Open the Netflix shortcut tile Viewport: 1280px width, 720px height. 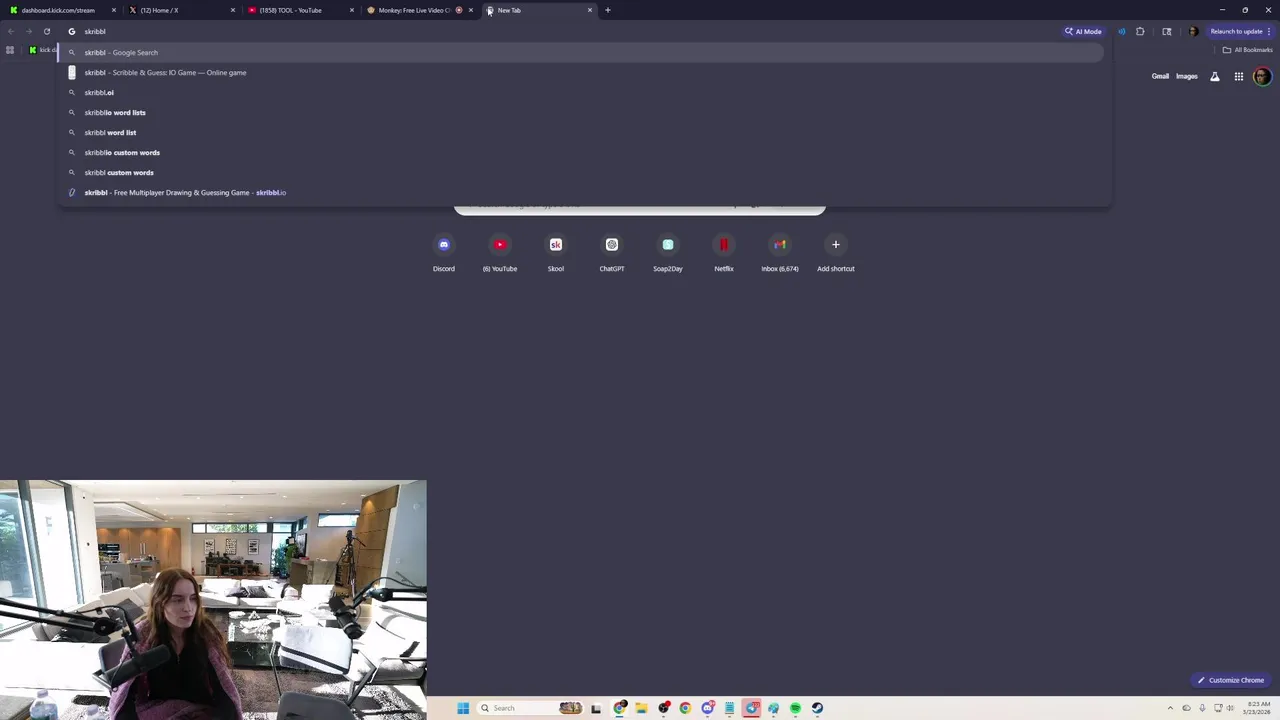(x=724, y=252)
